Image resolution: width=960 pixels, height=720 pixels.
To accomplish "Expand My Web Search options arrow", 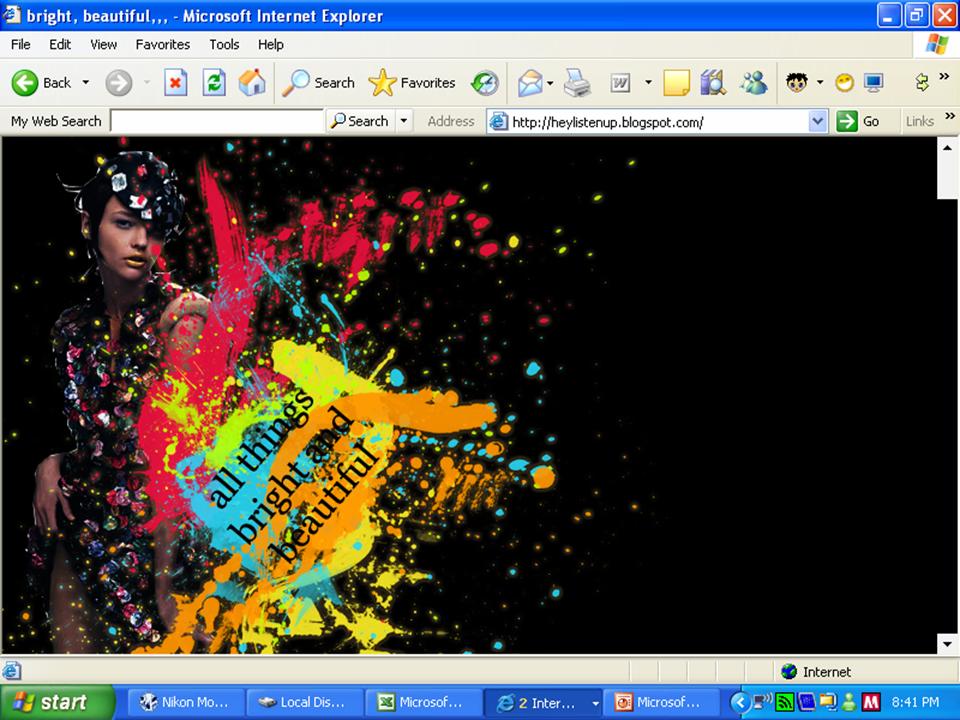I will (x=403, y=121).
